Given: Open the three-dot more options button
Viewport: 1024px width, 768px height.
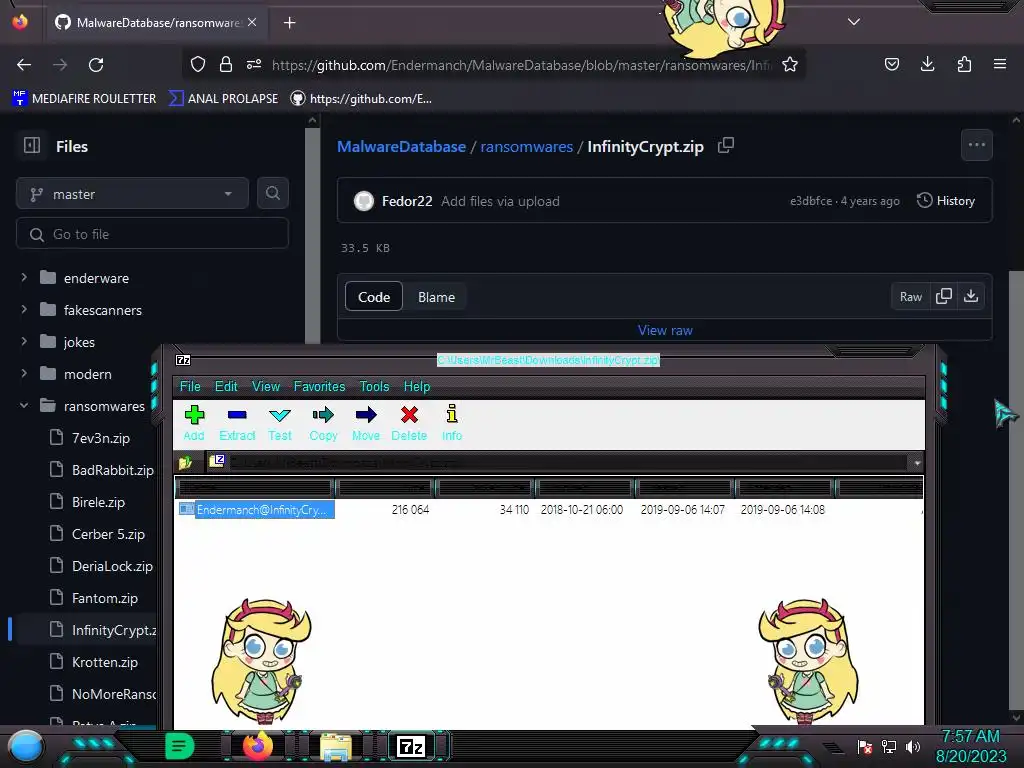Looking at the screenshot, I should click(976, 145).
